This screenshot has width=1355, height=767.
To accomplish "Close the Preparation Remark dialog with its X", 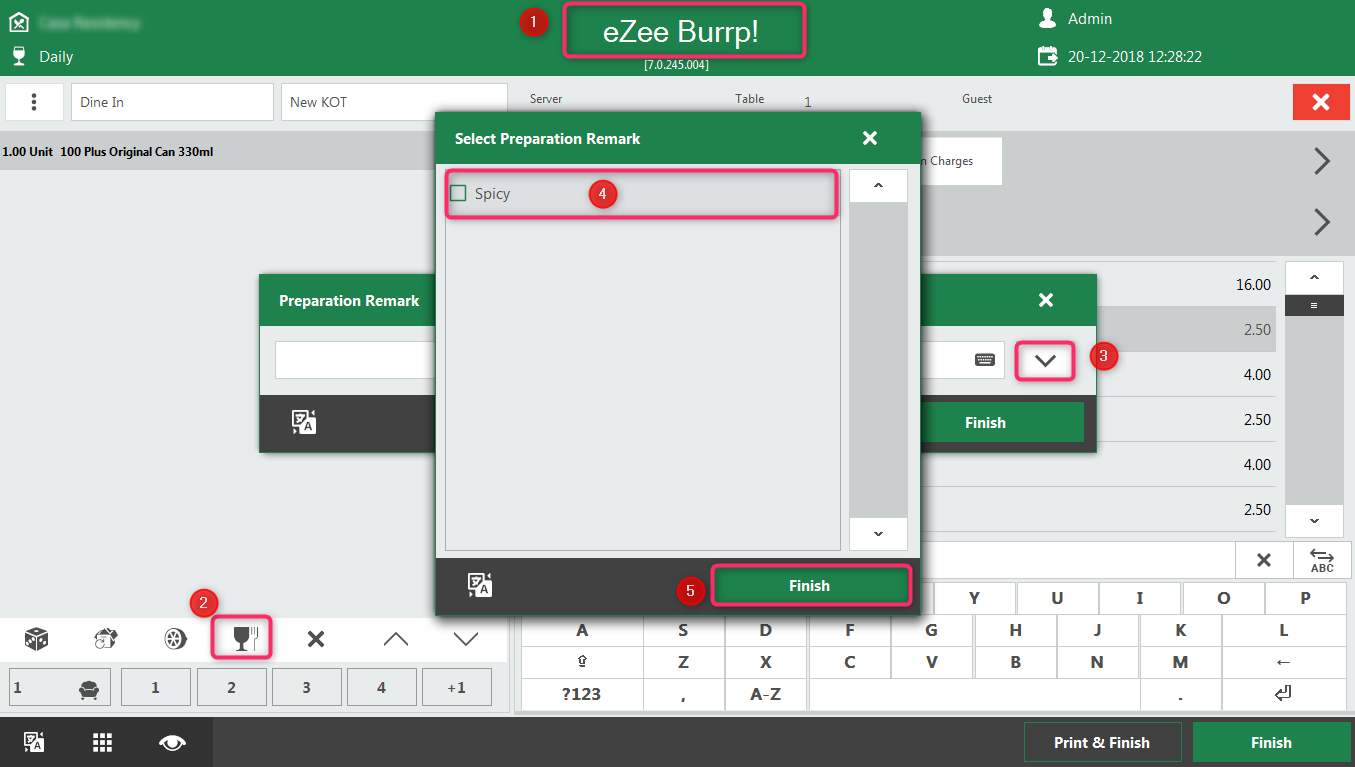I will tap(1046, 300).
